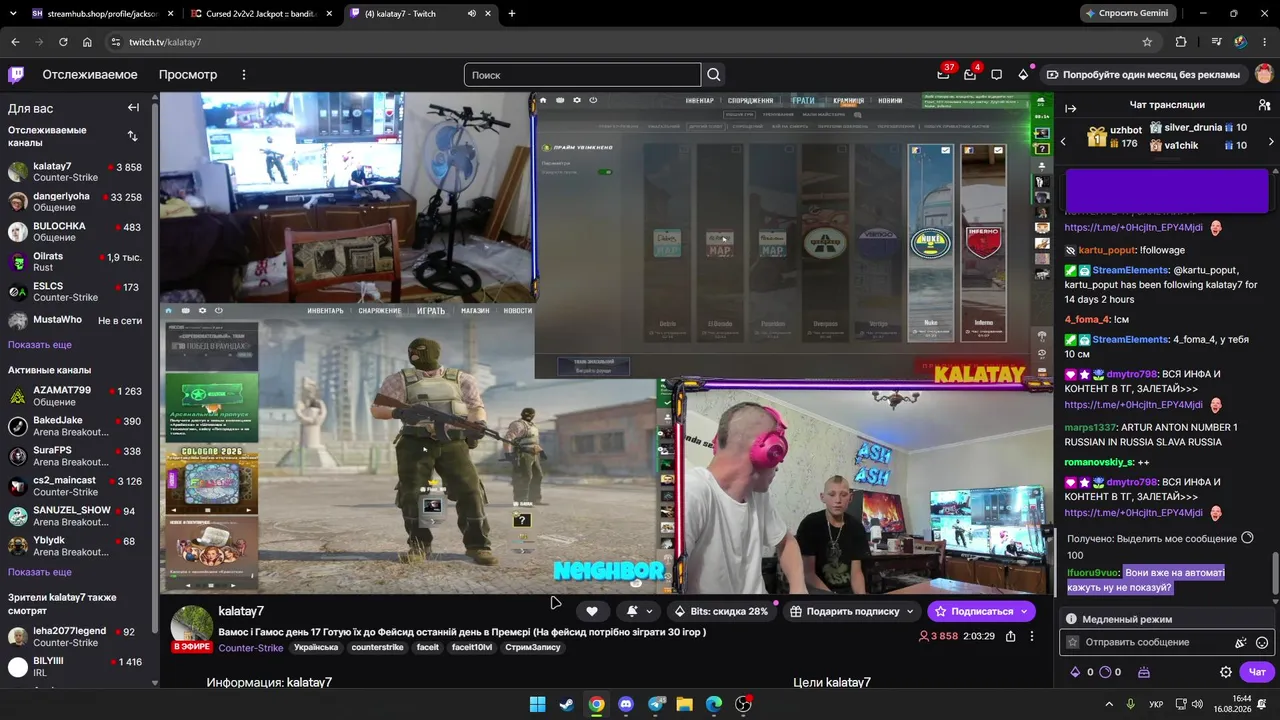Open Twitch notifications inbox with 37 badge

point(943,75)
